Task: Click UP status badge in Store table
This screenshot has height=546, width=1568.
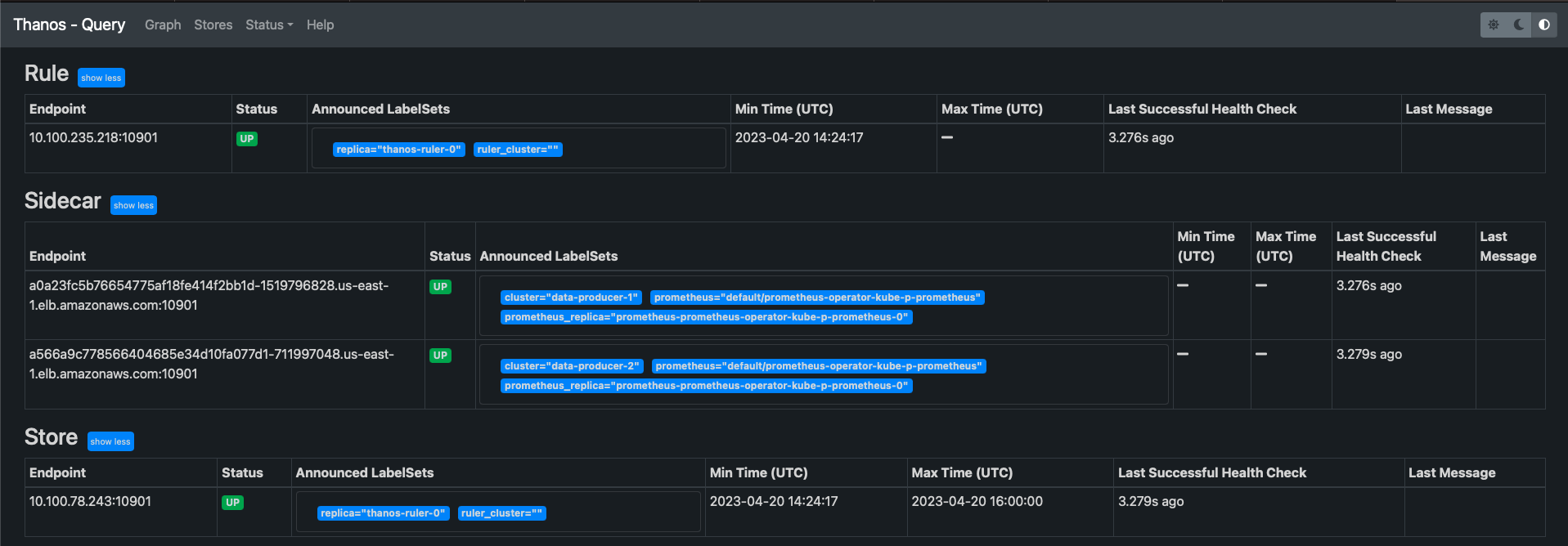Action: click(232, 503)
